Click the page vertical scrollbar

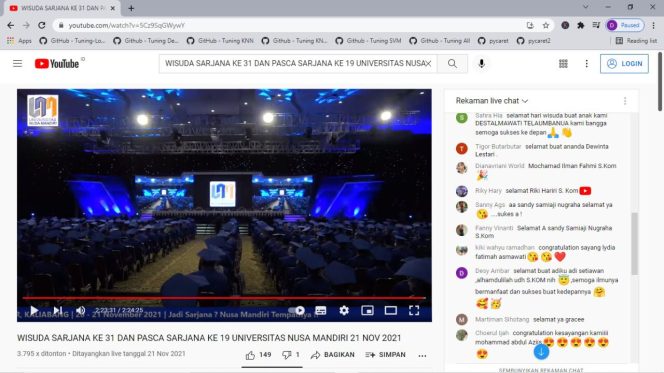(x=660, y=81)
